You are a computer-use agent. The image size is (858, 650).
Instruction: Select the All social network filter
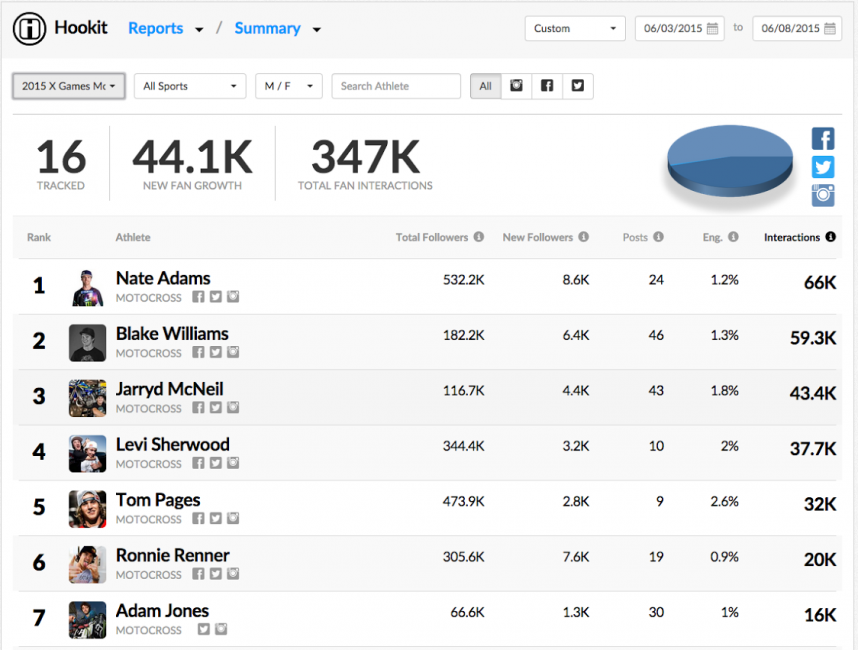point(485,86)
